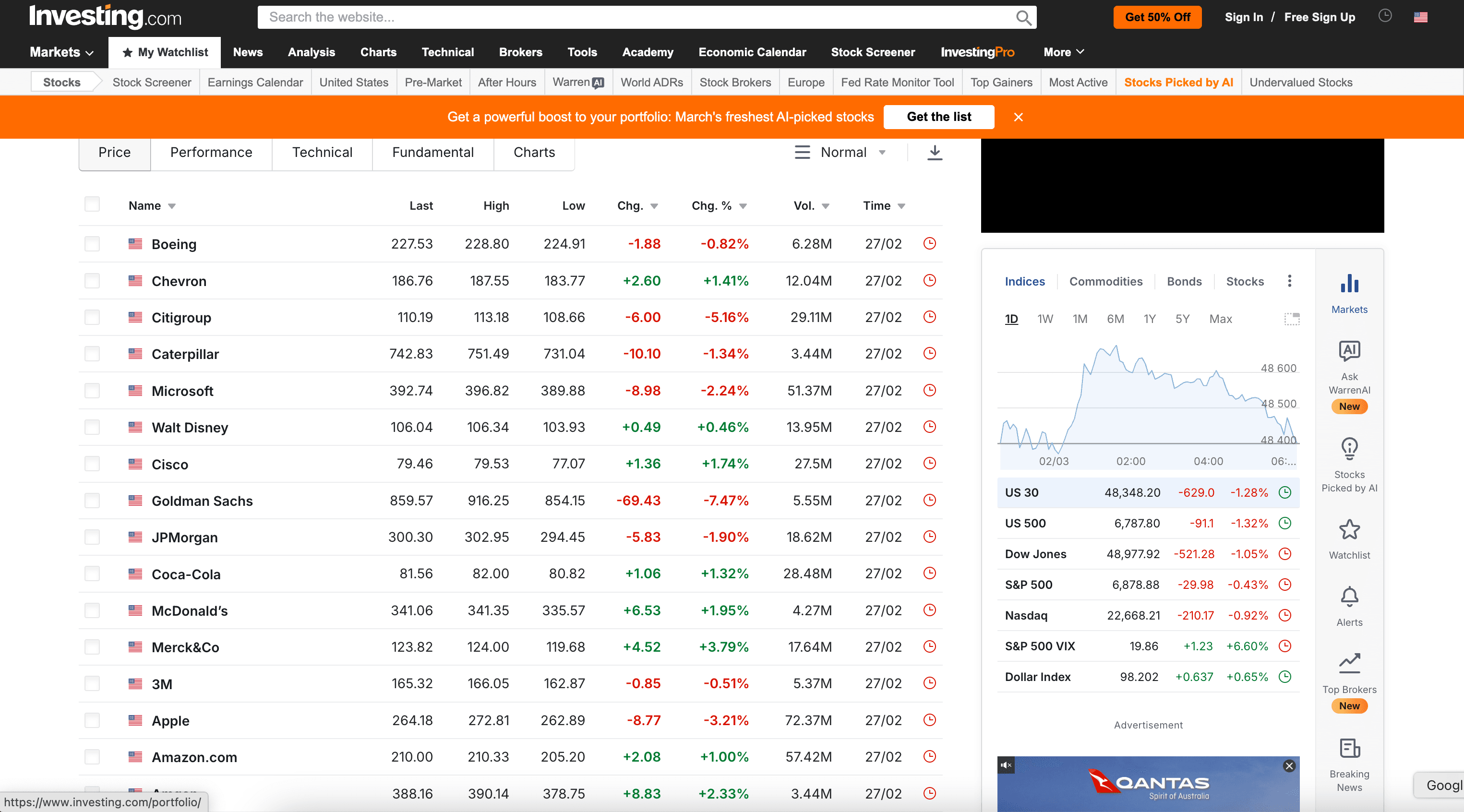
Task: Click the Get the list button
Action: click(939, 117)
